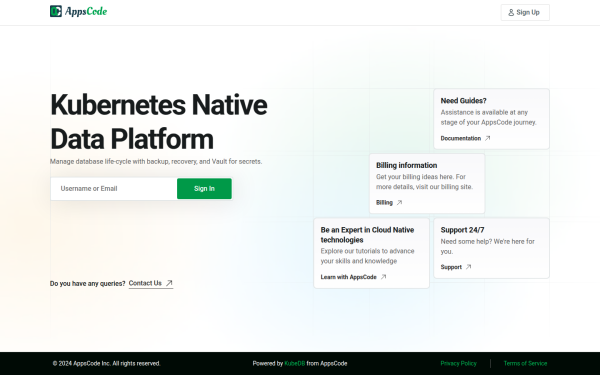Screen dimensions: 600x375
Task: Click the arrow icon beside Documentation
Action: (488, 138)
